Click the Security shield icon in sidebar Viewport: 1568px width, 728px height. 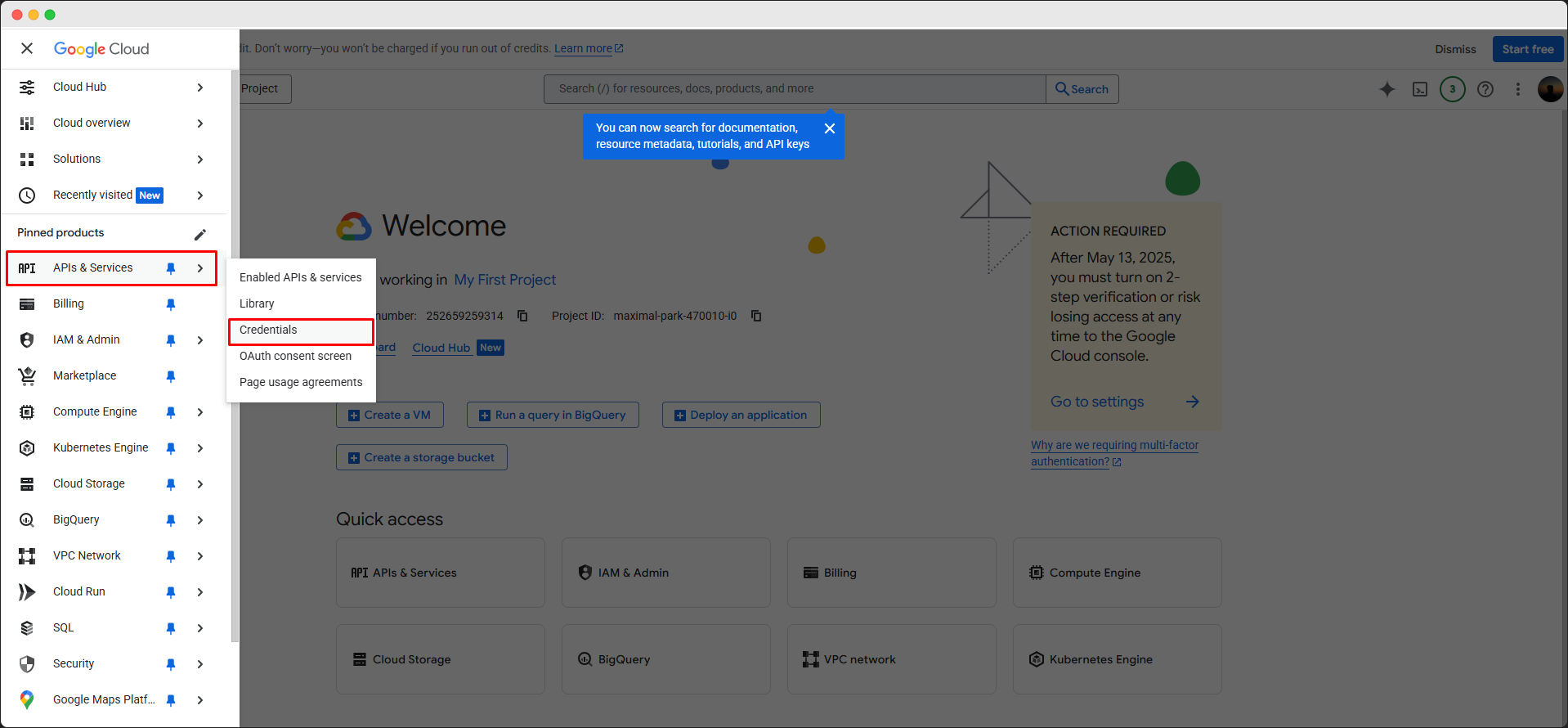[x=27, y=664]
